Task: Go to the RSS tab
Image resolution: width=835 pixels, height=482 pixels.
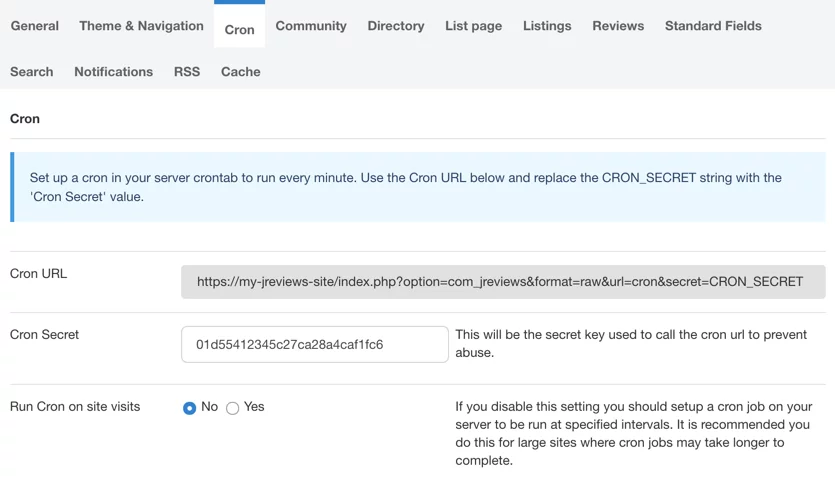Action: click(187, 72)
